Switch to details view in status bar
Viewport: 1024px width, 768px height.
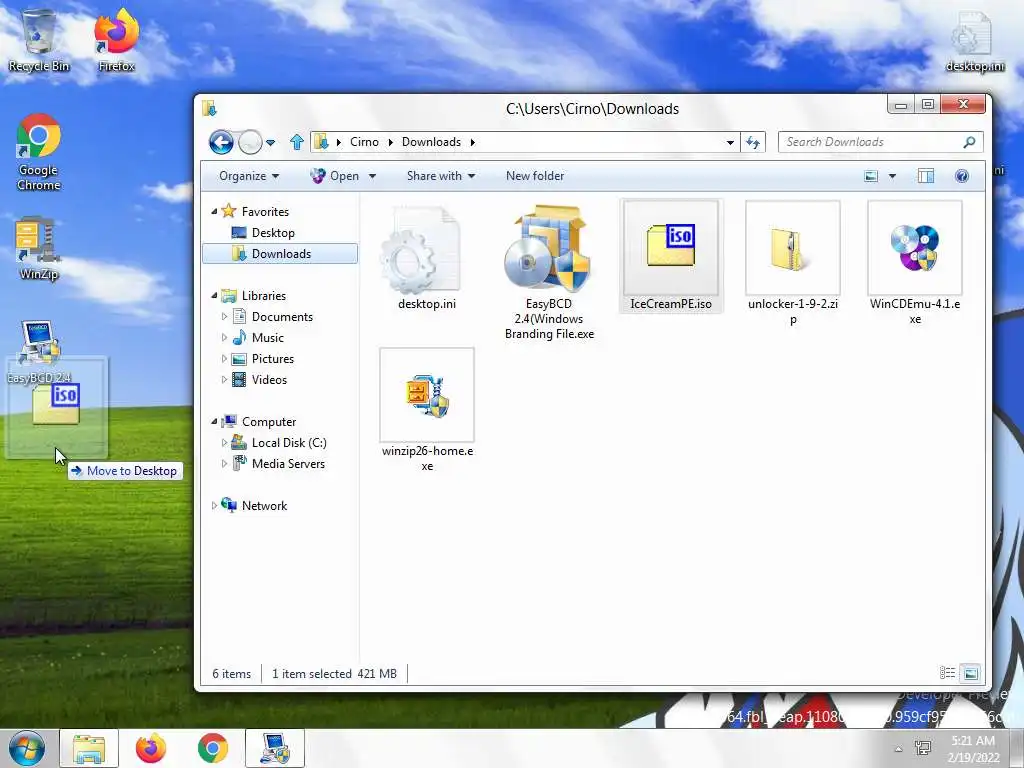[x=947, y=673]
